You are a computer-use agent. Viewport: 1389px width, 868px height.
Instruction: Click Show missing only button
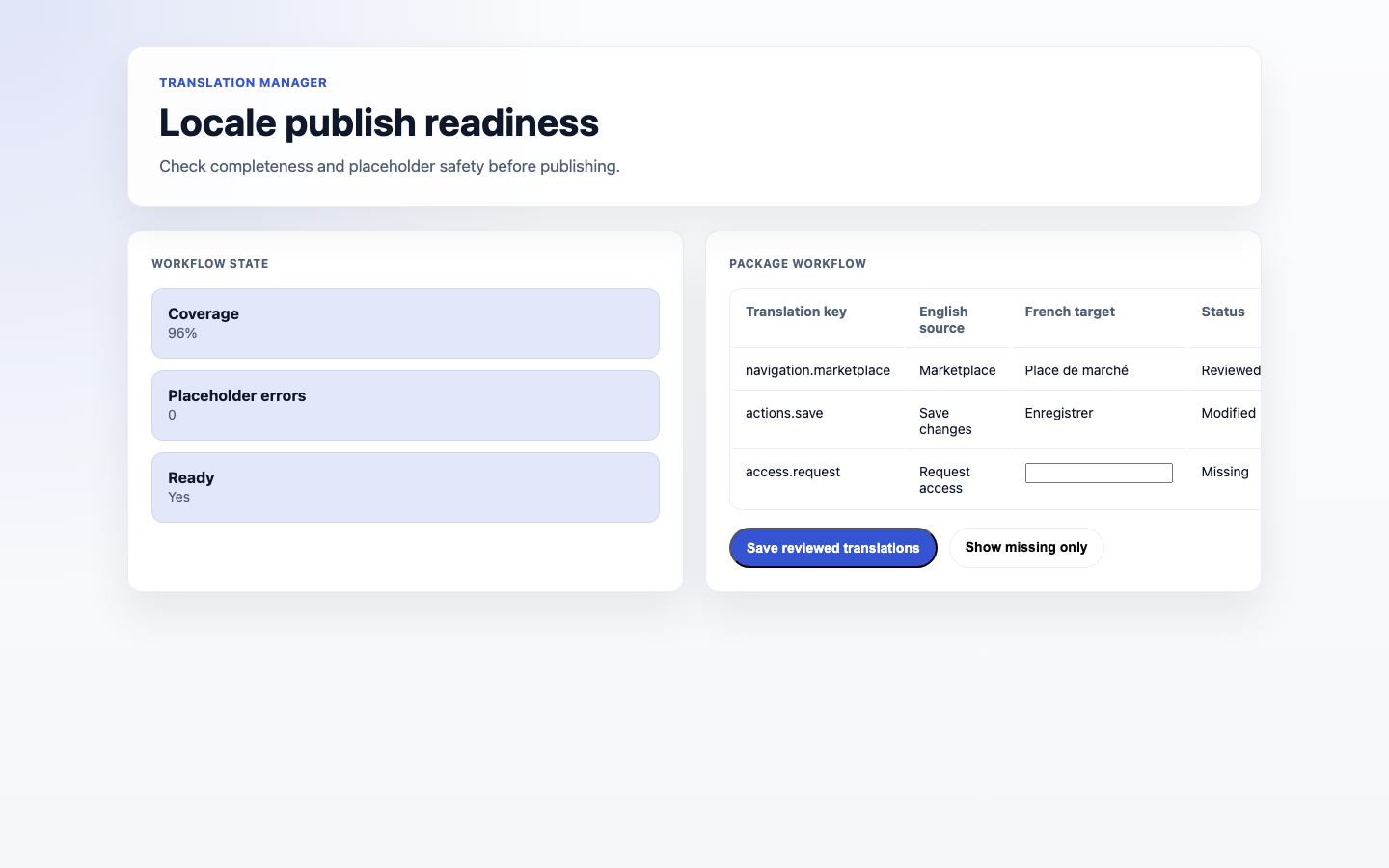point(1026,548)
